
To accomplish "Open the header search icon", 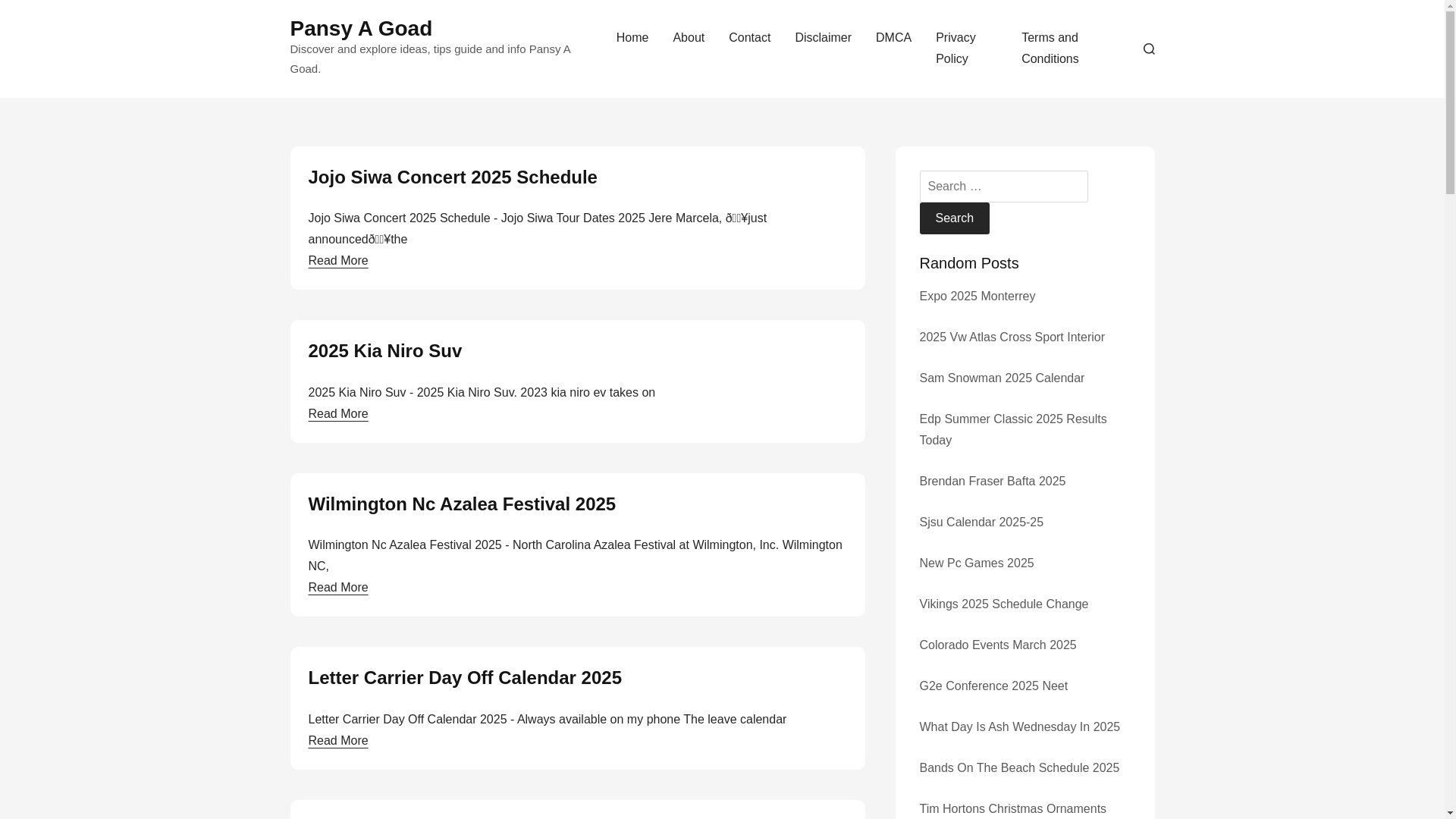I will click(1149, 49).
